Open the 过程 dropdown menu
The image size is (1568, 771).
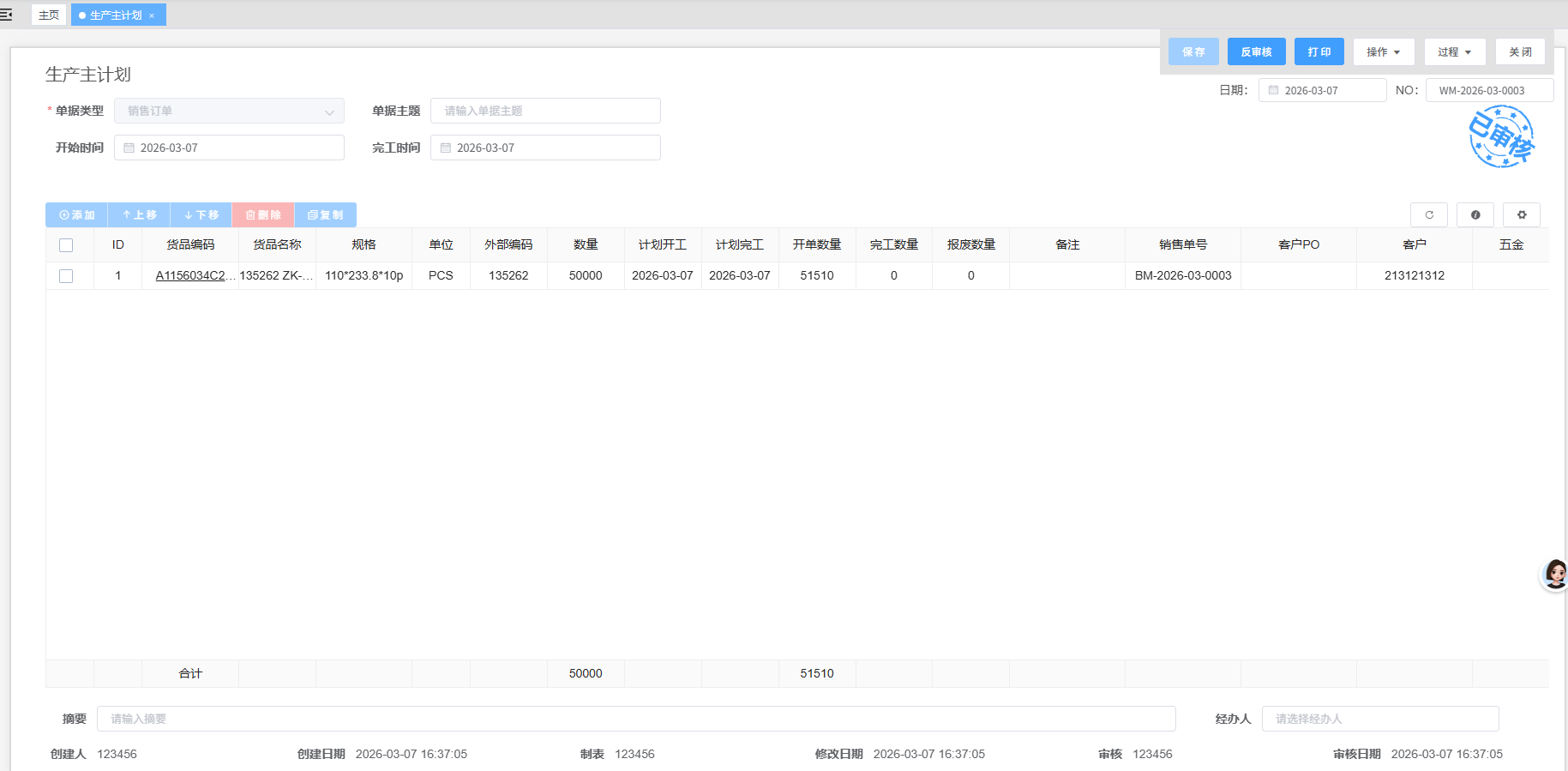point(1454,52)
